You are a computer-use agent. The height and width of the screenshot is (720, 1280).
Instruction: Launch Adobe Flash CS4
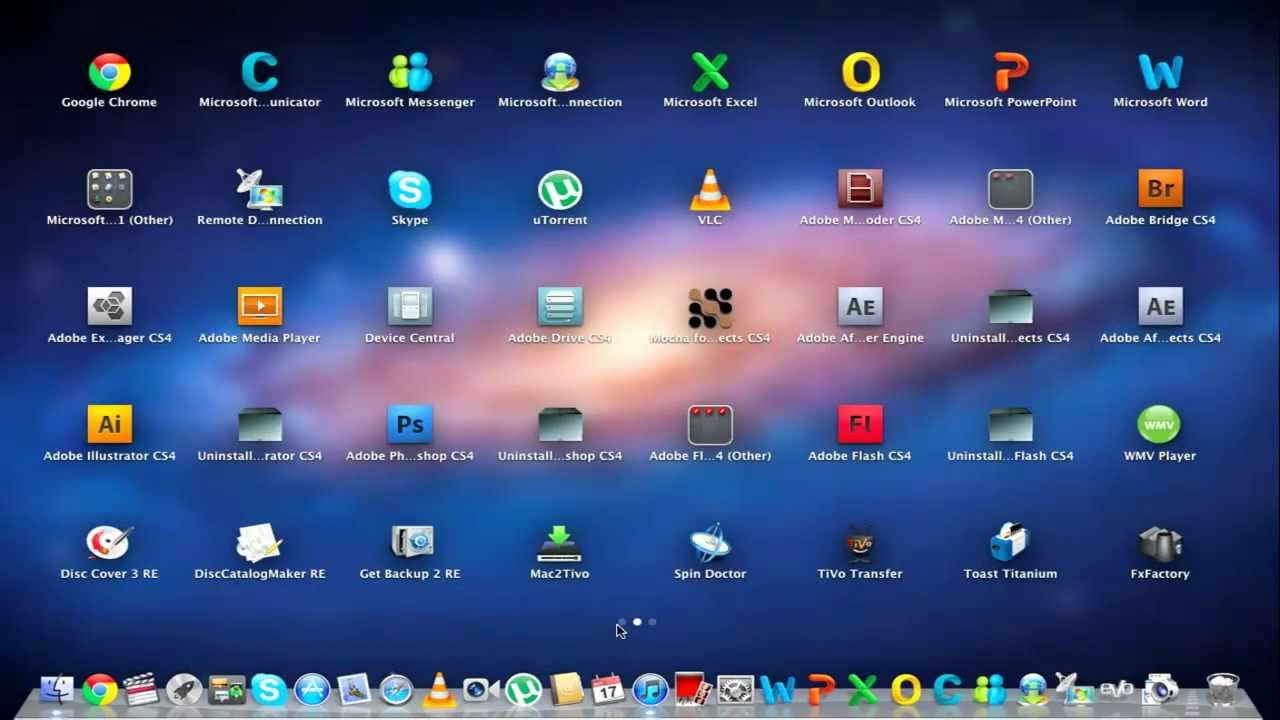pos(860,425)
